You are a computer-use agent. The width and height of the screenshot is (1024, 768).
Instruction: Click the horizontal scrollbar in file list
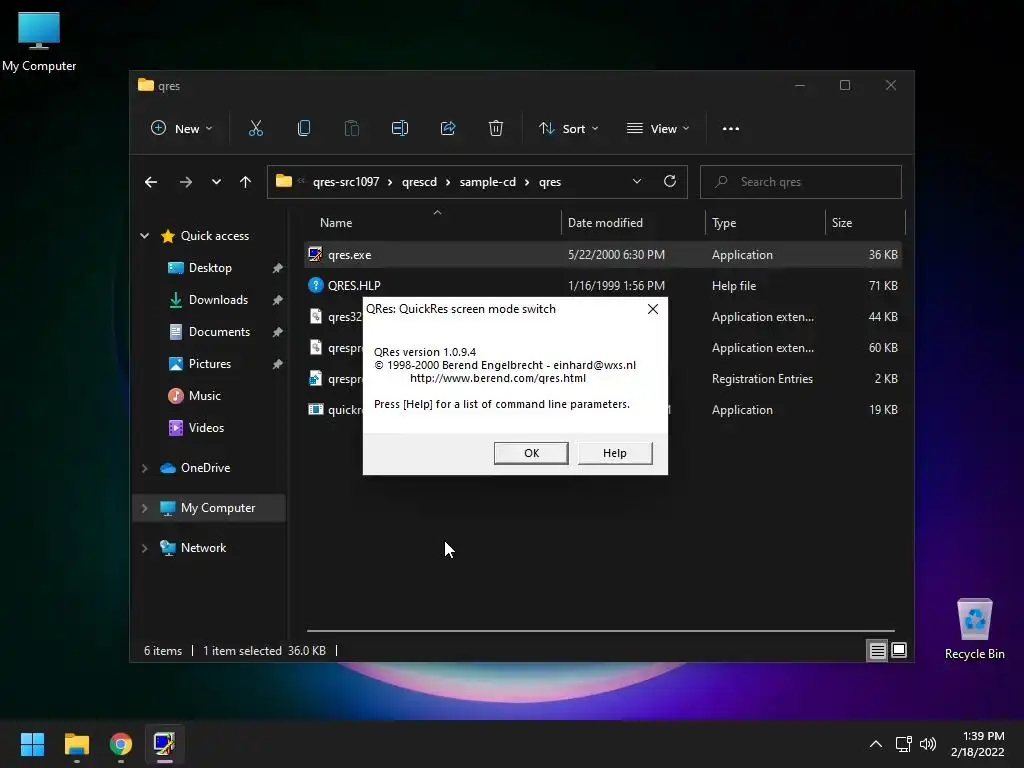[x=600, y=631]
